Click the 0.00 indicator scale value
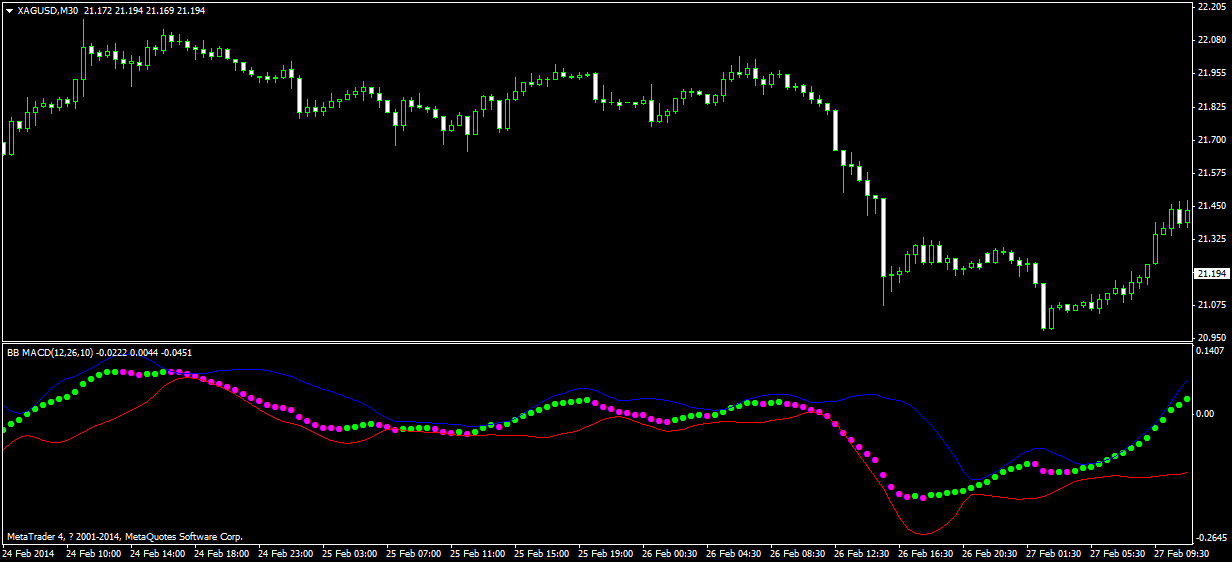Screen dimensions: 1232x562 1205,413
